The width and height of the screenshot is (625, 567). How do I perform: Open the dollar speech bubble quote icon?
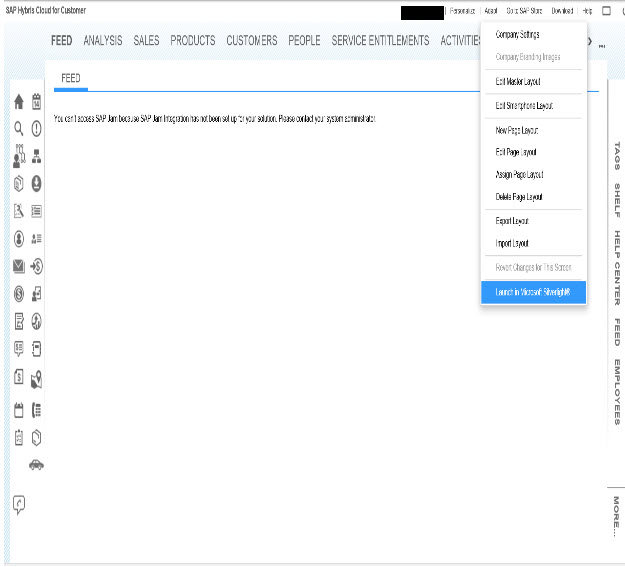click(19, 349)
